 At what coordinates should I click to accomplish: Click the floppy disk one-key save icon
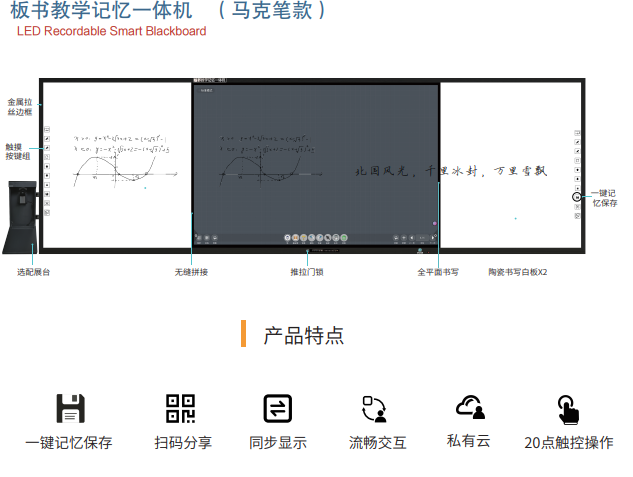pyautogui.click(x=69, y=408)
